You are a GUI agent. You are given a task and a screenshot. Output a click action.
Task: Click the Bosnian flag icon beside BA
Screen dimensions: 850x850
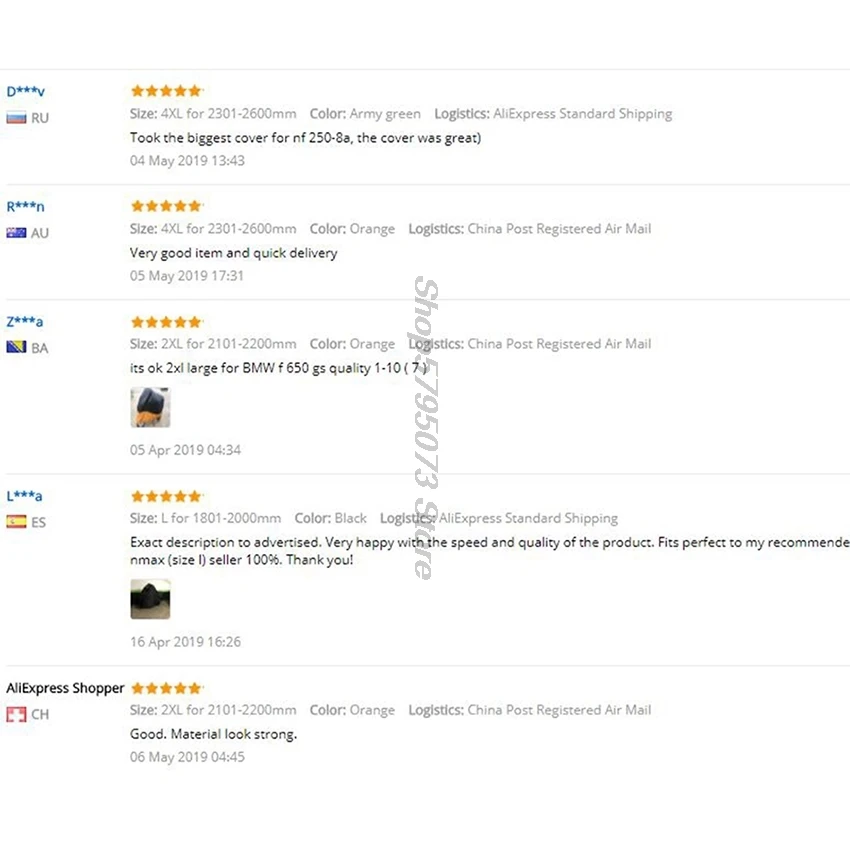coord(16,347)
